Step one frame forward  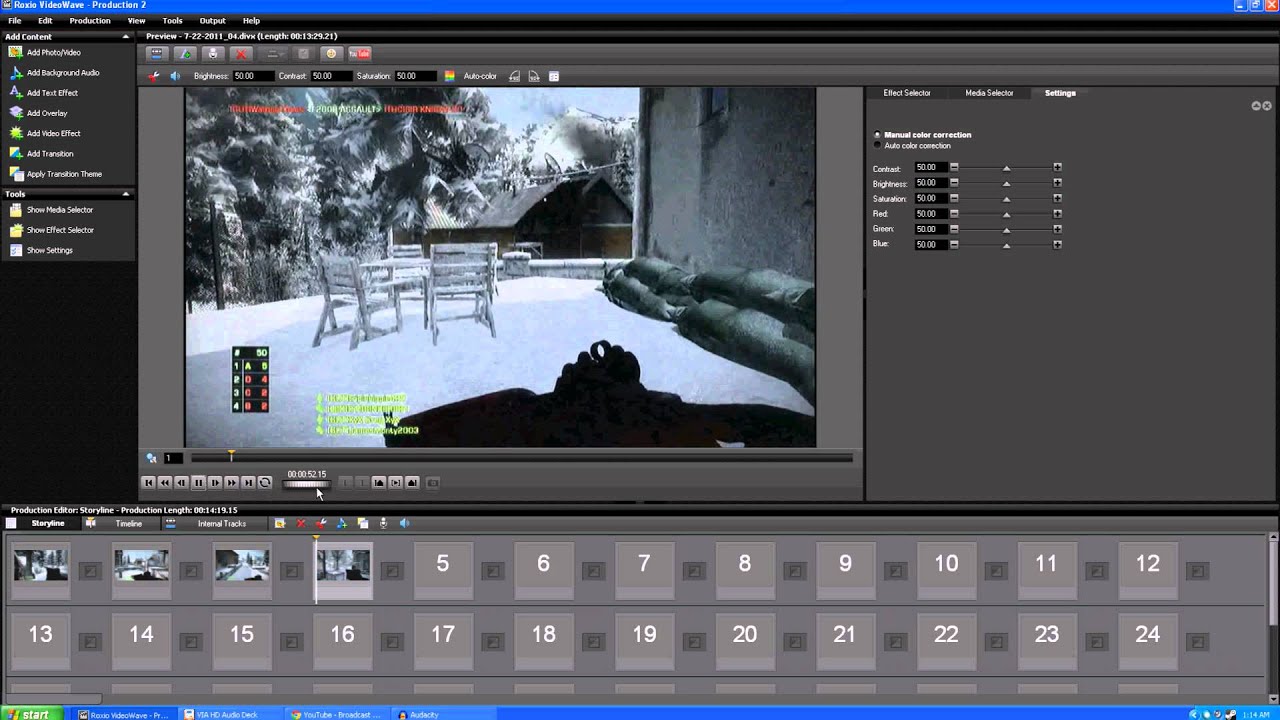[x=215, y=483]
